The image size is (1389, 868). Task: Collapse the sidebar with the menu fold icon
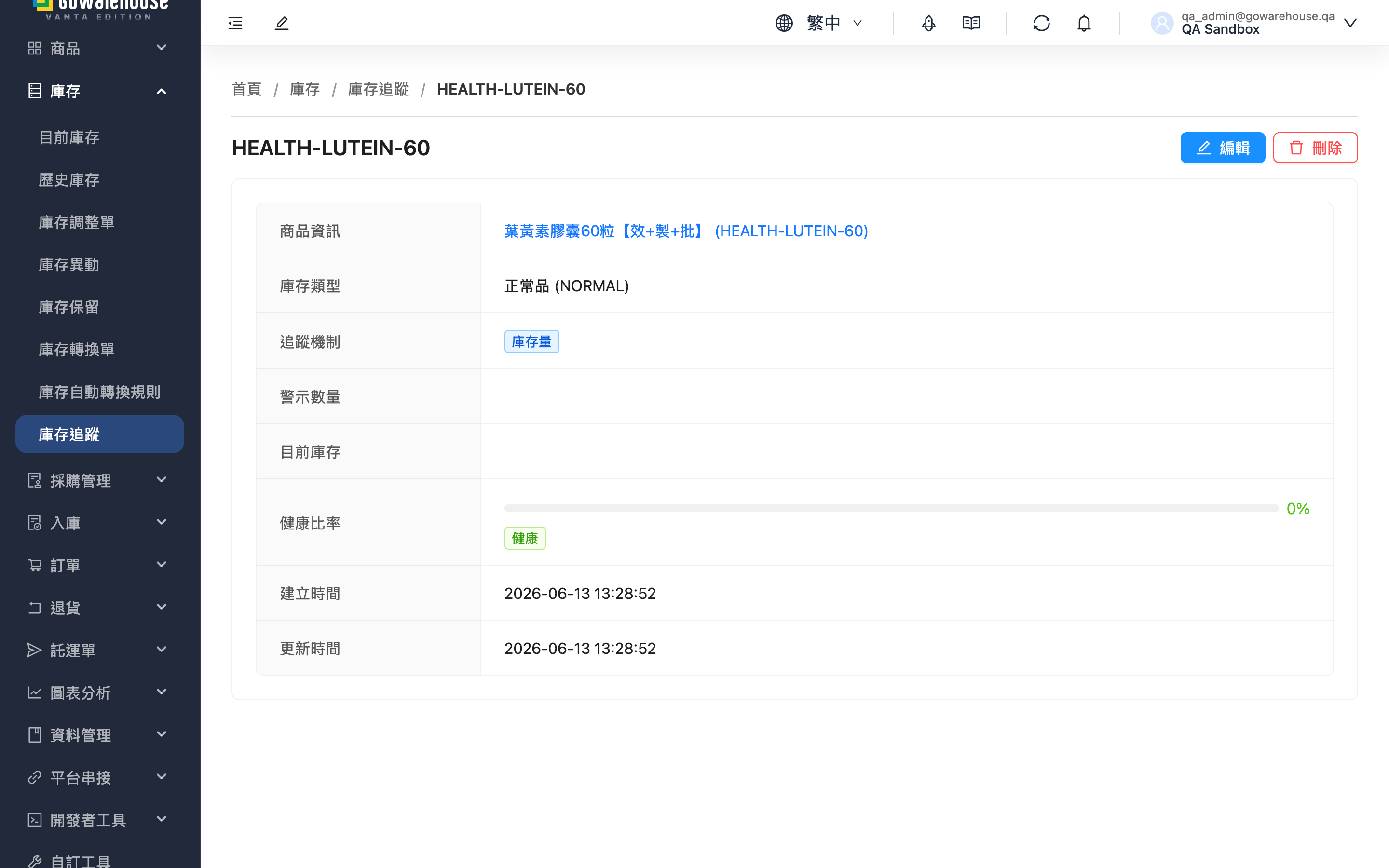pyautogui.click(x=235, y=23)
